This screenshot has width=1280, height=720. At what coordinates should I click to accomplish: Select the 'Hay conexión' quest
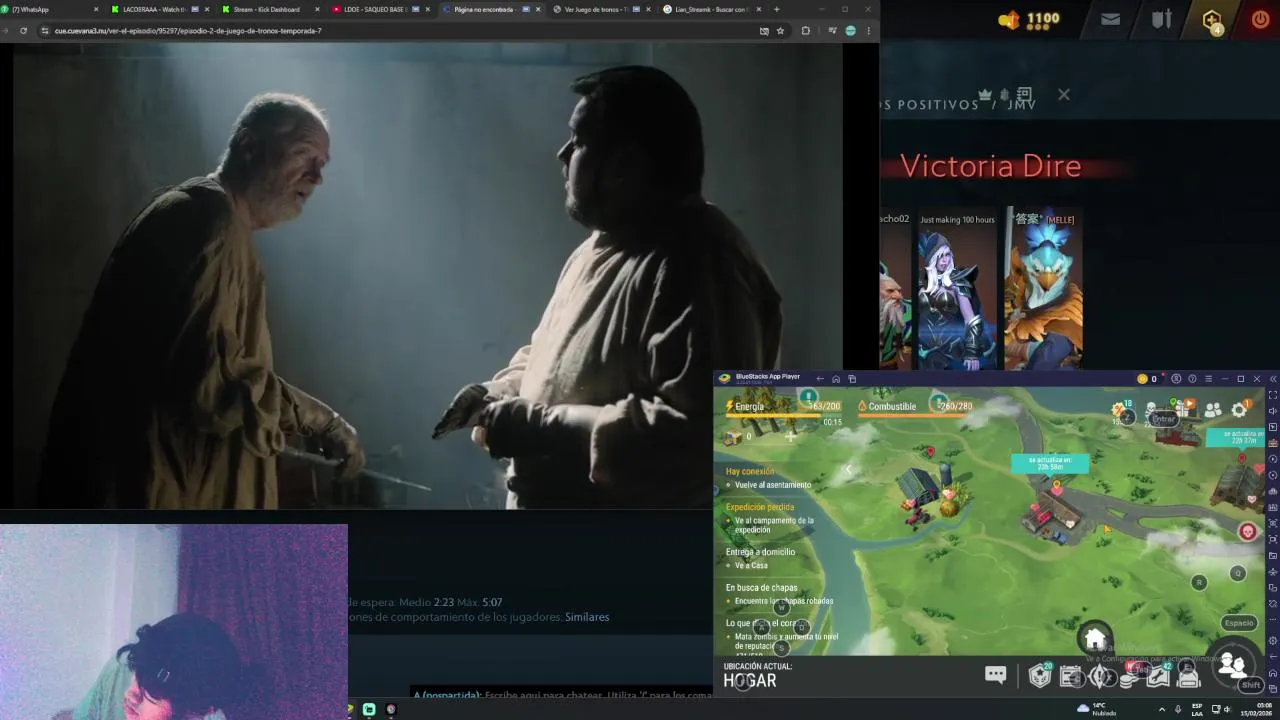coord(770,478)
